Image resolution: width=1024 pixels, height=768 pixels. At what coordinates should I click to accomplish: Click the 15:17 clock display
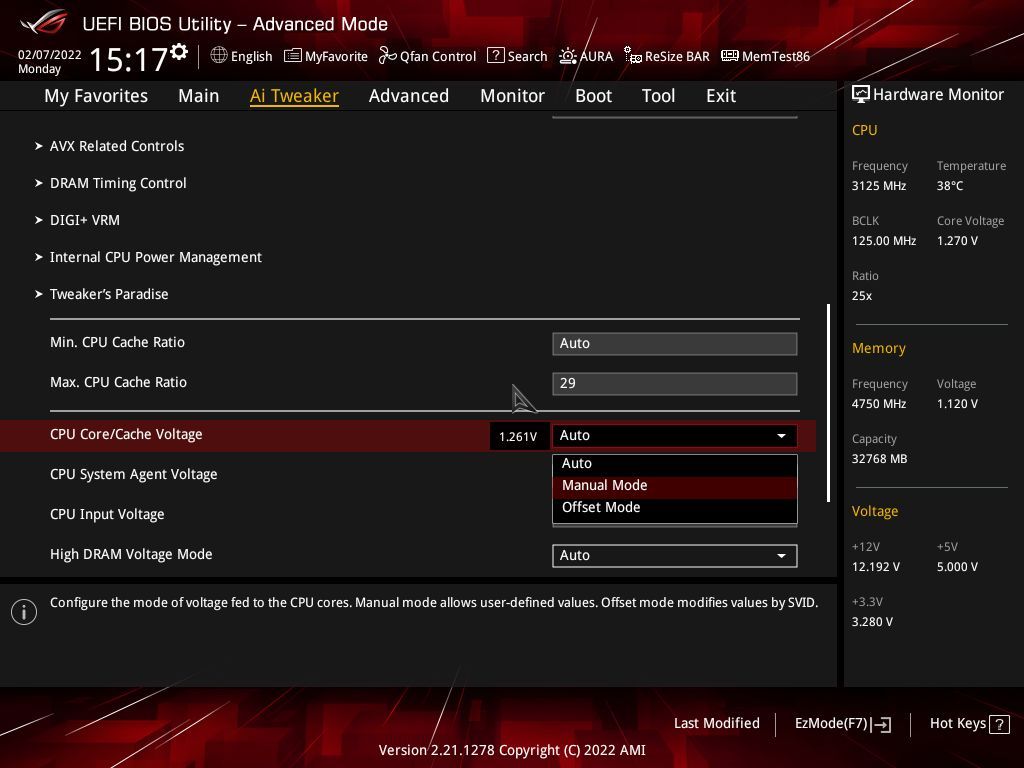click(129, 59)
